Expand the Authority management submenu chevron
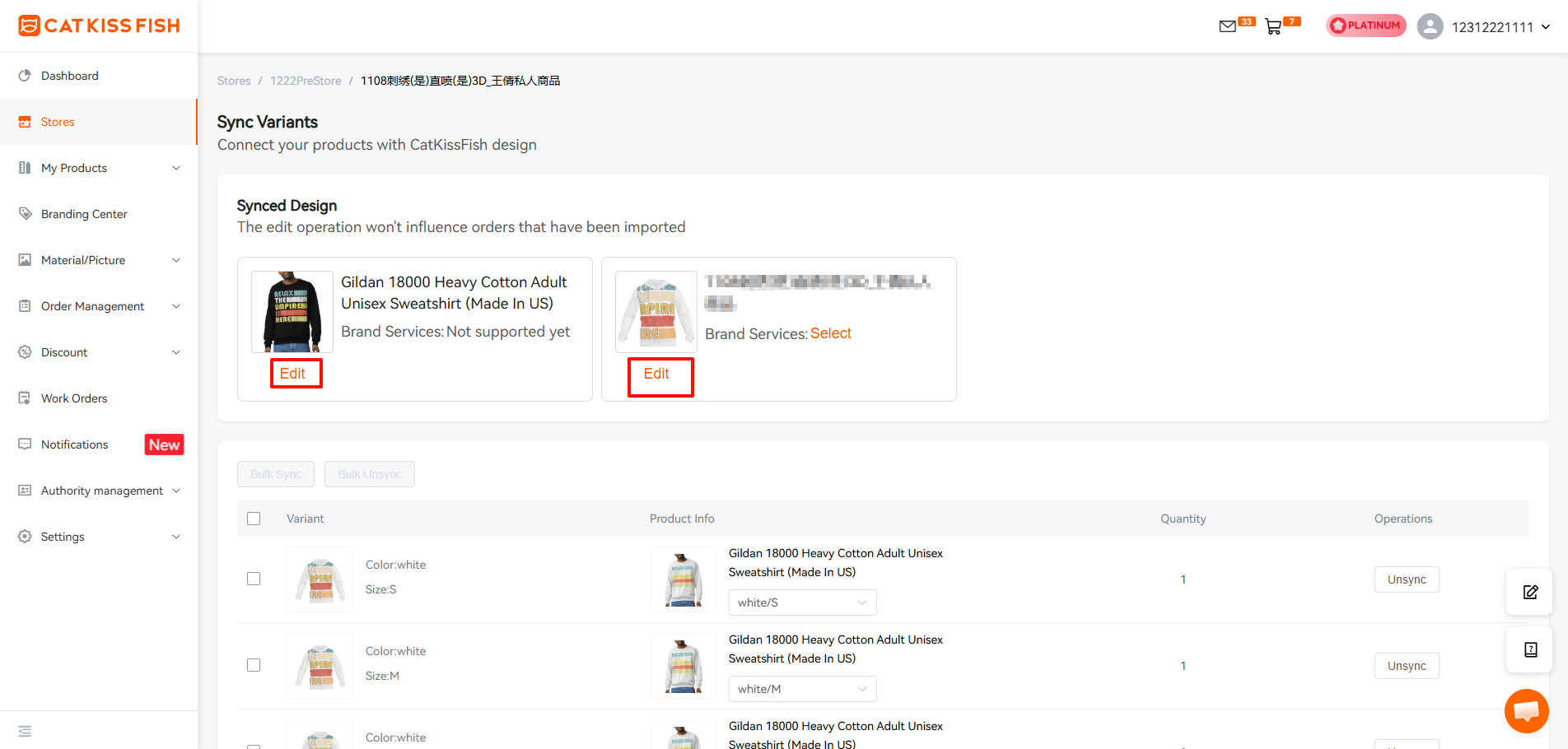The height and width of the screenshot is (749, 1568). pos(176,491)
